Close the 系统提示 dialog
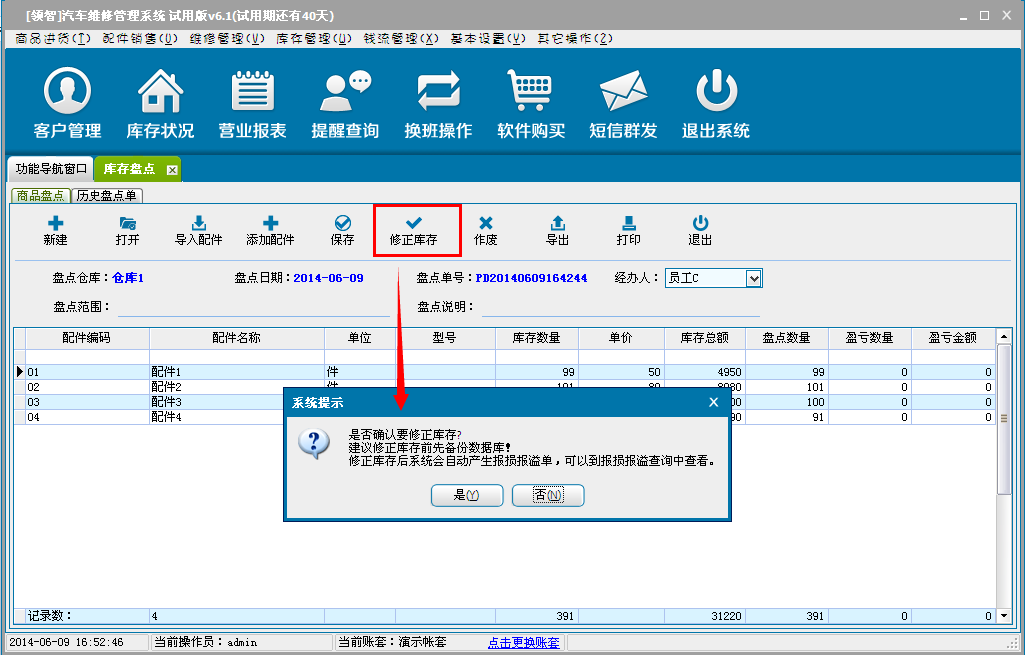The width and height of the screenshot is (1025, 655). pos(713,402)
